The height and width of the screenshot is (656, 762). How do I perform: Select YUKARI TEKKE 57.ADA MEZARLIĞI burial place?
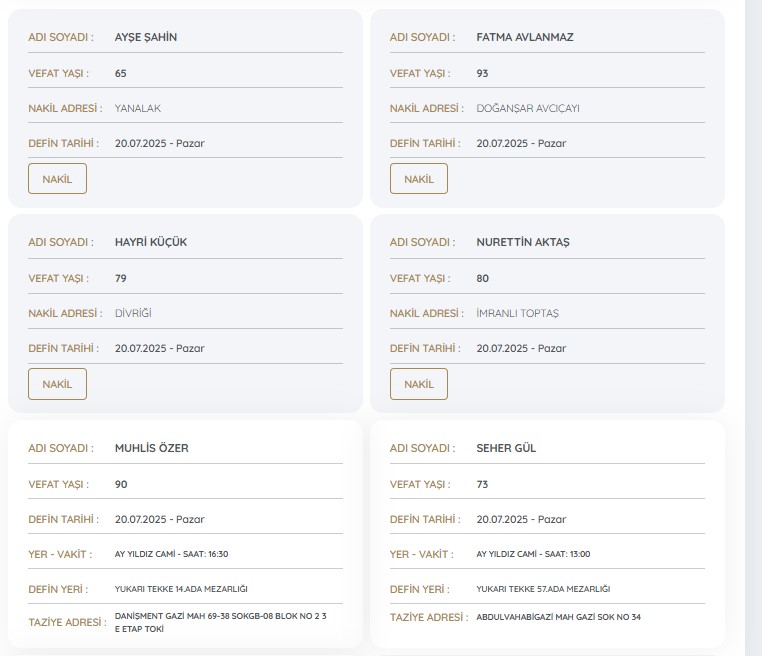(543, 589)
